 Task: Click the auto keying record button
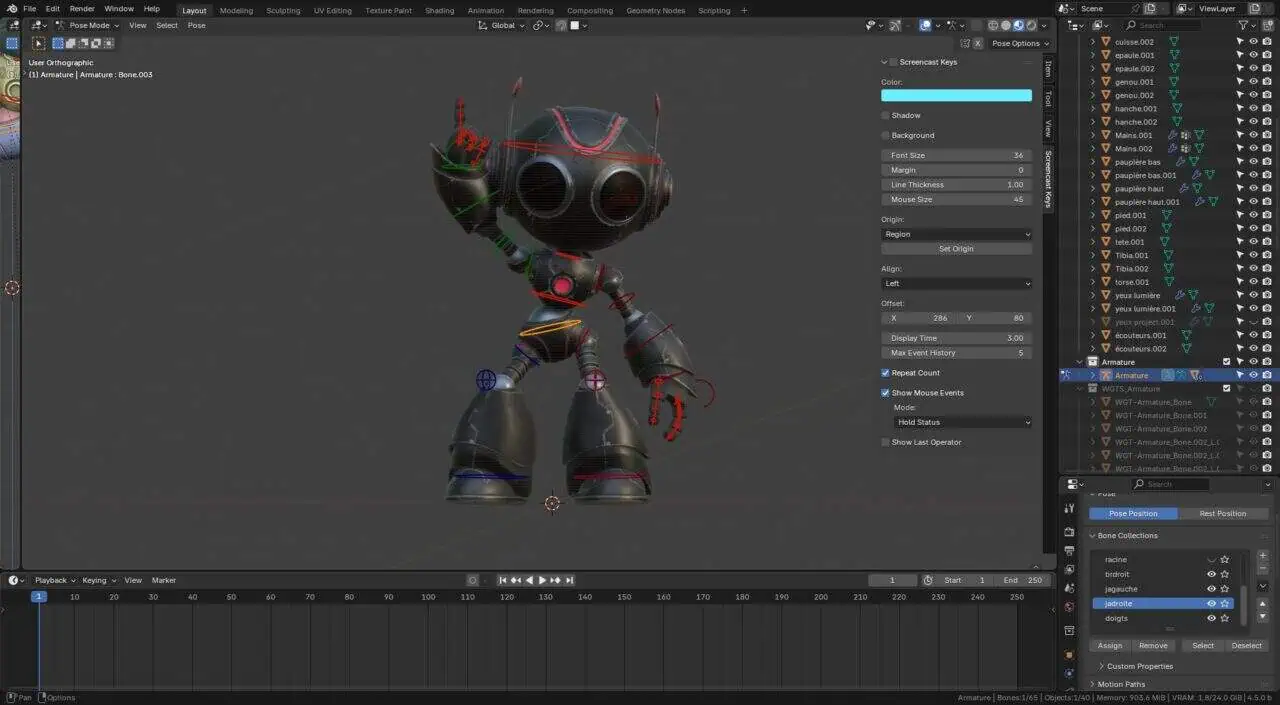(473, 580)
